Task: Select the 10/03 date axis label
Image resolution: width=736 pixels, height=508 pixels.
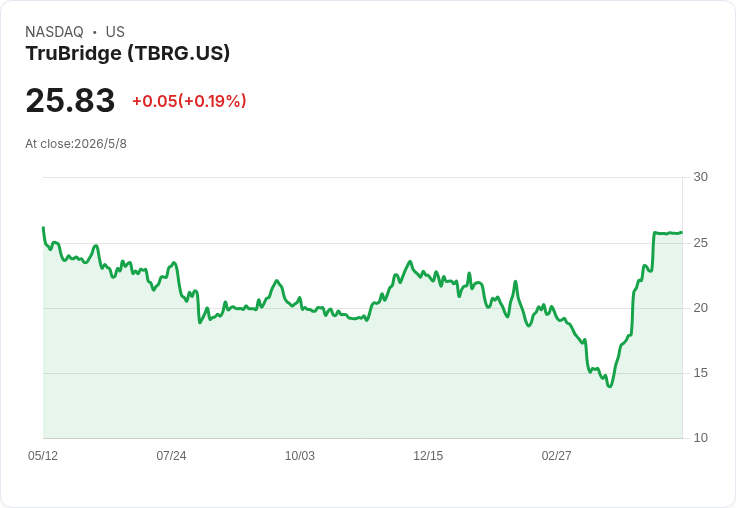Action: [x=300, y=456]
